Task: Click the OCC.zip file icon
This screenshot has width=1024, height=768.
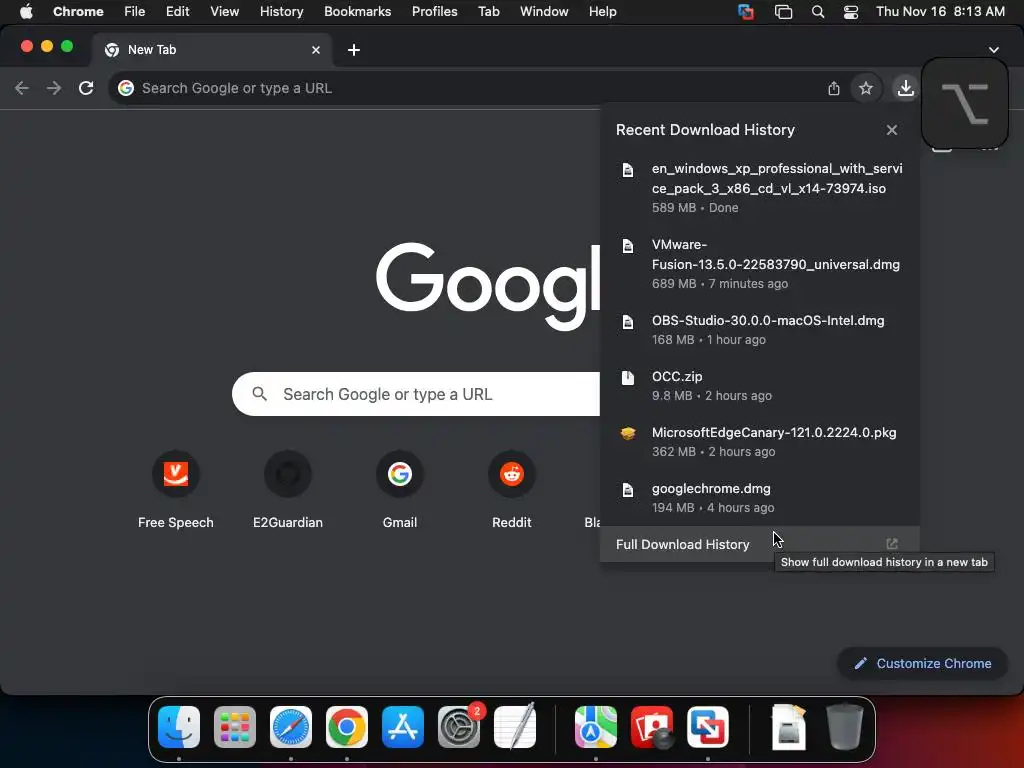Action: (628, 377)
